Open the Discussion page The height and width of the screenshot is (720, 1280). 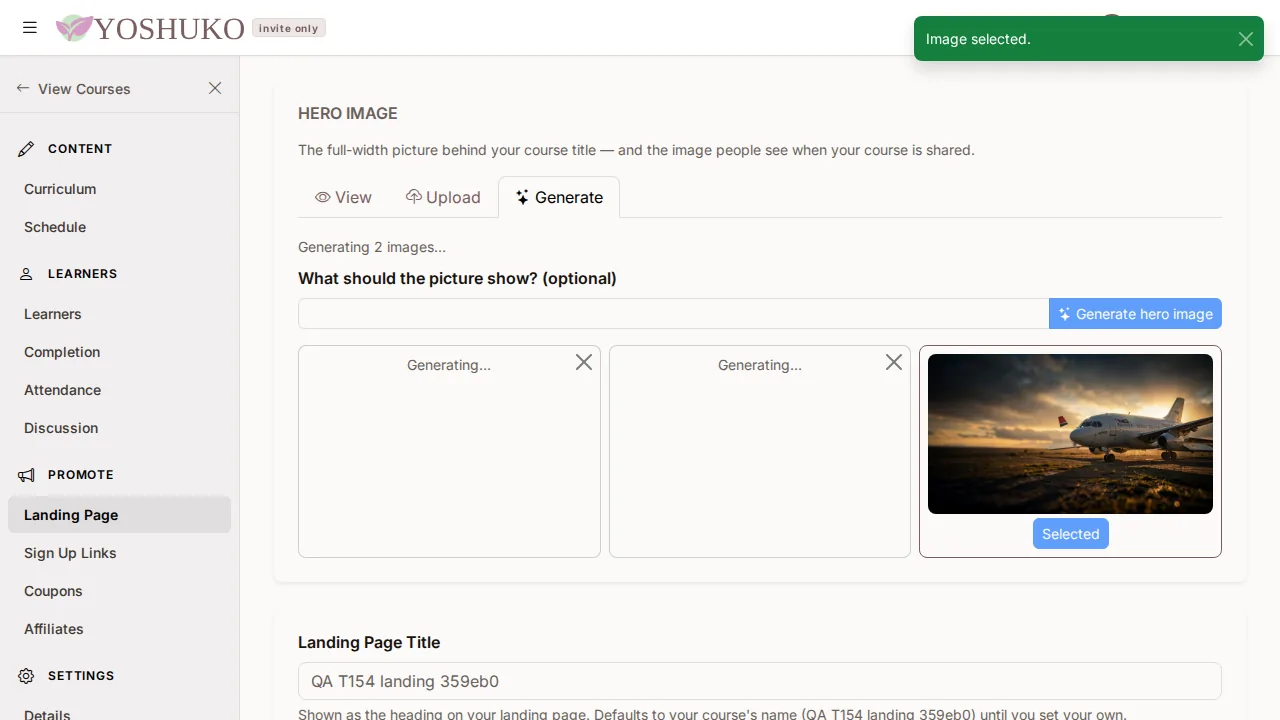click(x=61, y=428)
